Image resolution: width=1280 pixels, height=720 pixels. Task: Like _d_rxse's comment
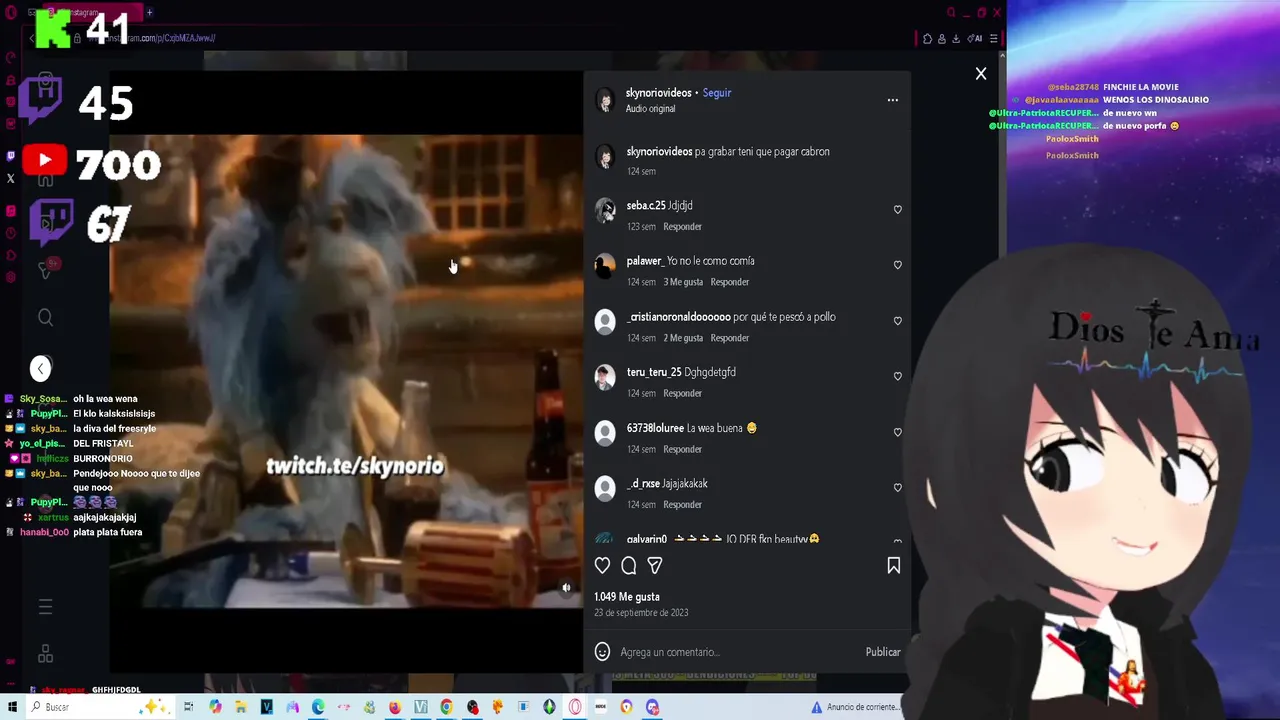897,488
